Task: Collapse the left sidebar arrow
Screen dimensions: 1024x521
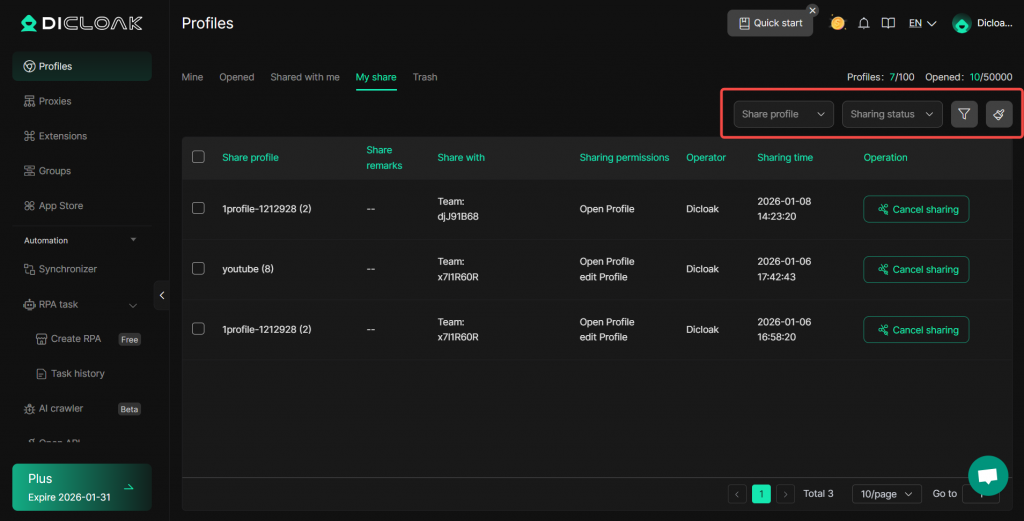Action: [162, 295]
